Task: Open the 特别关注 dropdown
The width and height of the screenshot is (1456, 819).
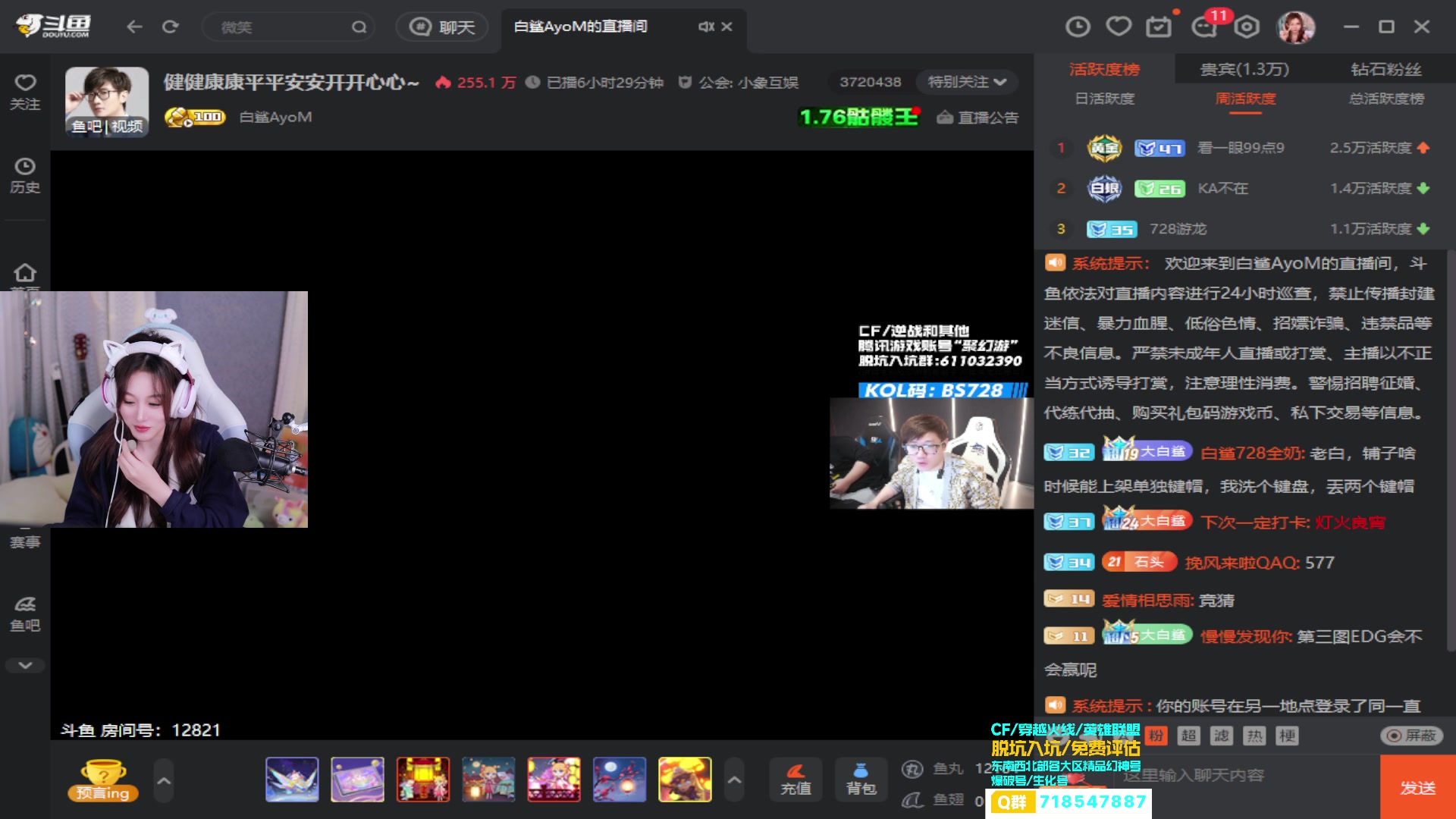Action: click(x=967, y=82)
